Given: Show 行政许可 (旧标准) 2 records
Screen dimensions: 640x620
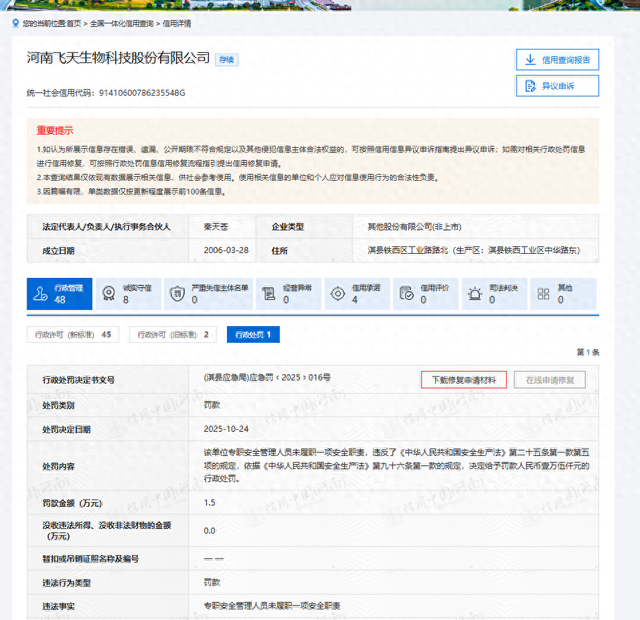Looking at the screenshot, I should [x=173, y=335].
